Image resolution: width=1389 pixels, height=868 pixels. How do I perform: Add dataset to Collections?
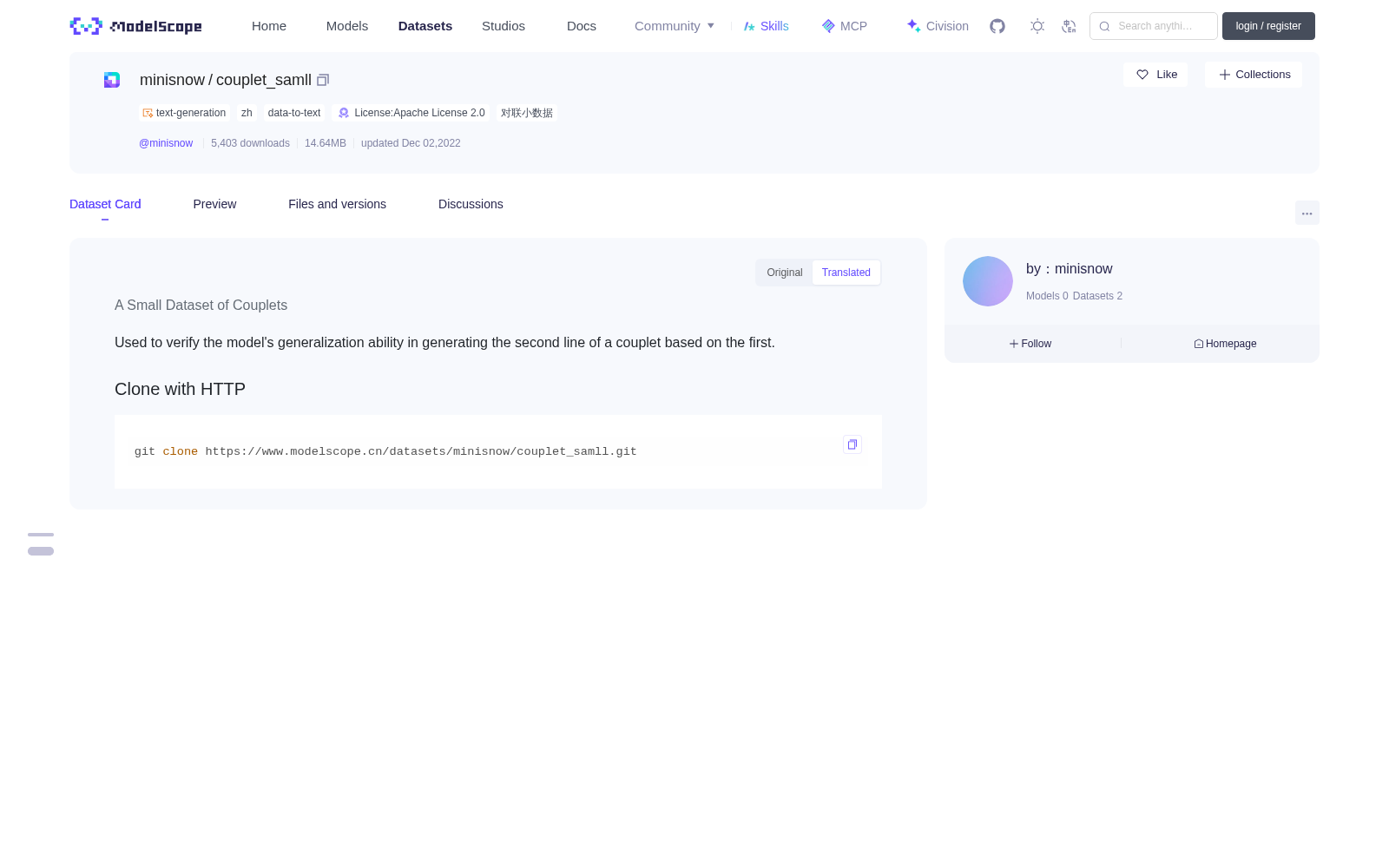1254,75
